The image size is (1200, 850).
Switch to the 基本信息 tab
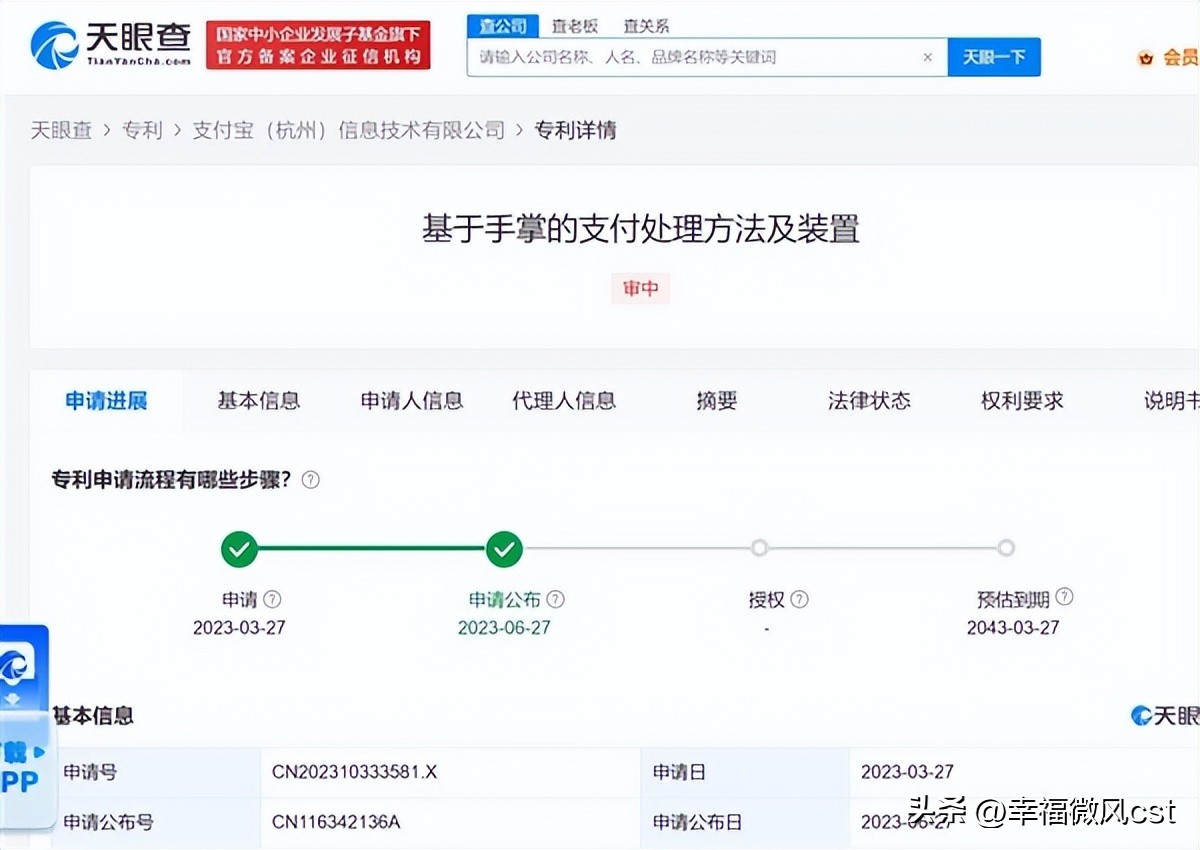click(258, 400)
